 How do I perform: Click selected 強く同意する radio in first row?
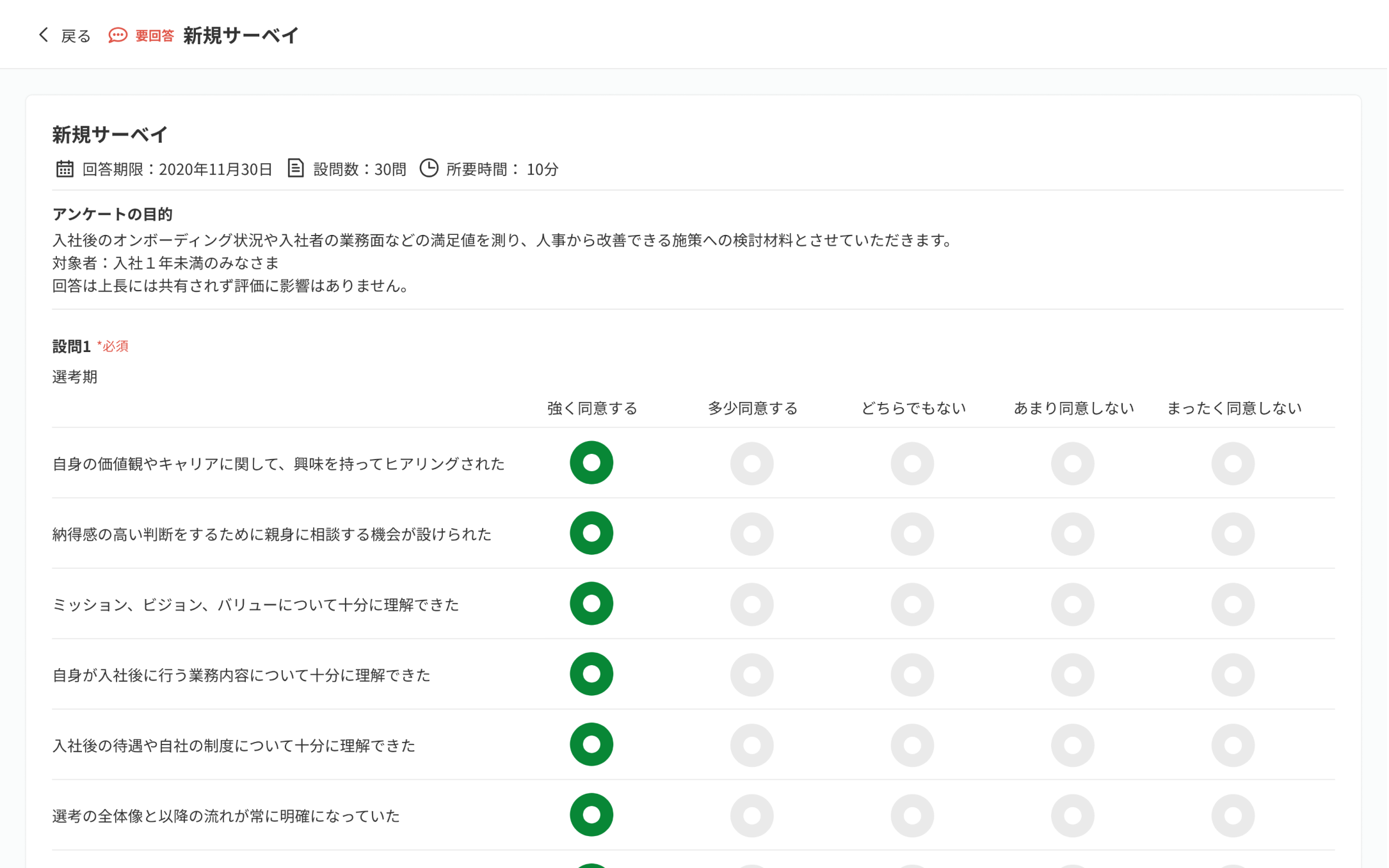pos(591,463)
